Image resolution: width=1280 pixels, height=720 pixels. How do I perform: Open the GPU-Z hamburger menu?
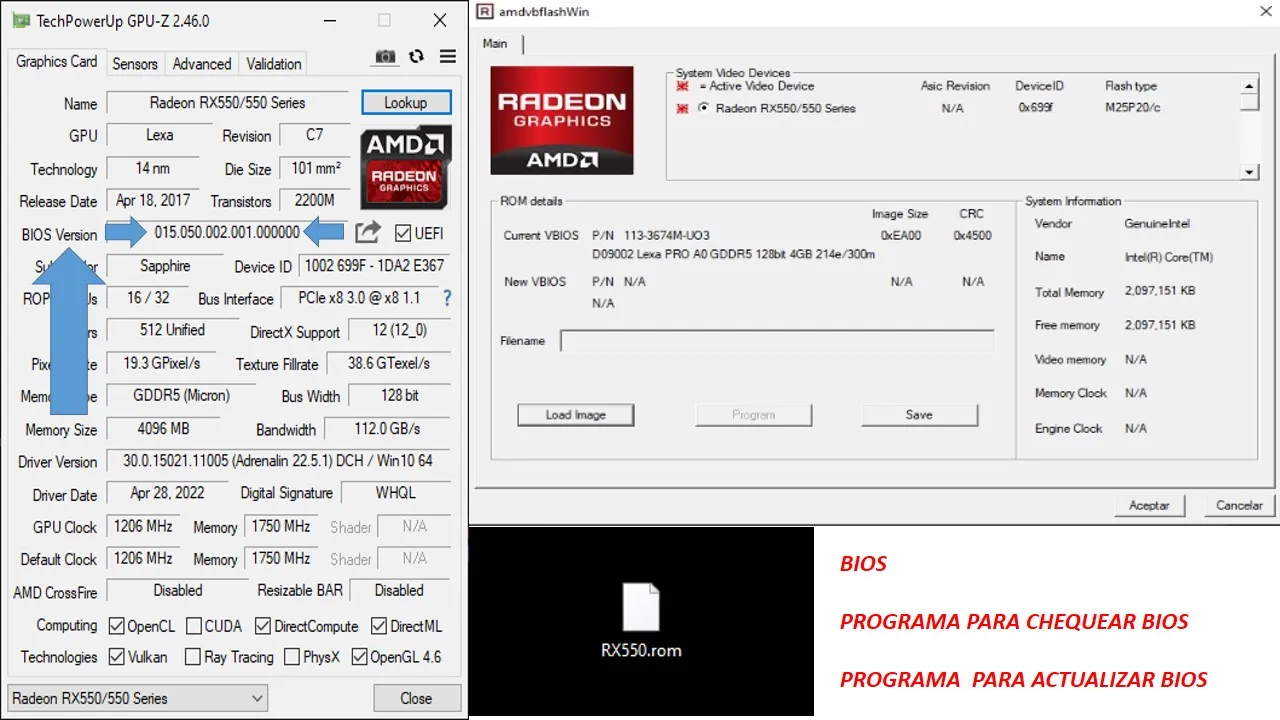coord(448,57)
